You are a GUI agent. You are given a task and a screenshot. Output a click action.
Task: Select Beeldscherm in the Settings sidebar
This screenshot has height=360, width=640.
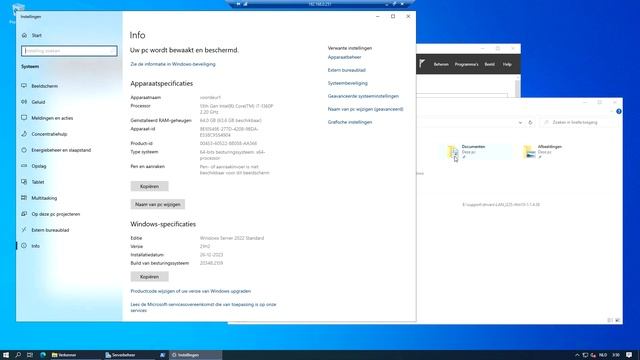pos(44,86)
